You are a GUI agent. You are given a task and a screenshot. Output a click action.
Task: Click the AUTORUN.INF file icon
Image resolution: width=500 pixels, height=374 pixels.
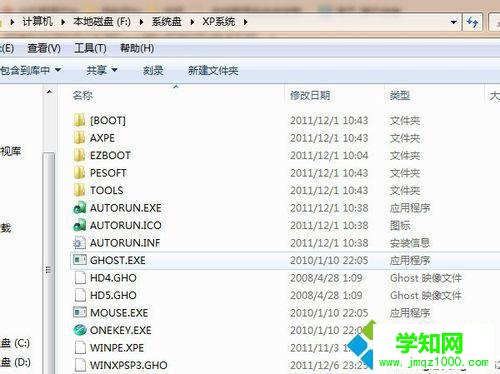click(x=80, y=243)
